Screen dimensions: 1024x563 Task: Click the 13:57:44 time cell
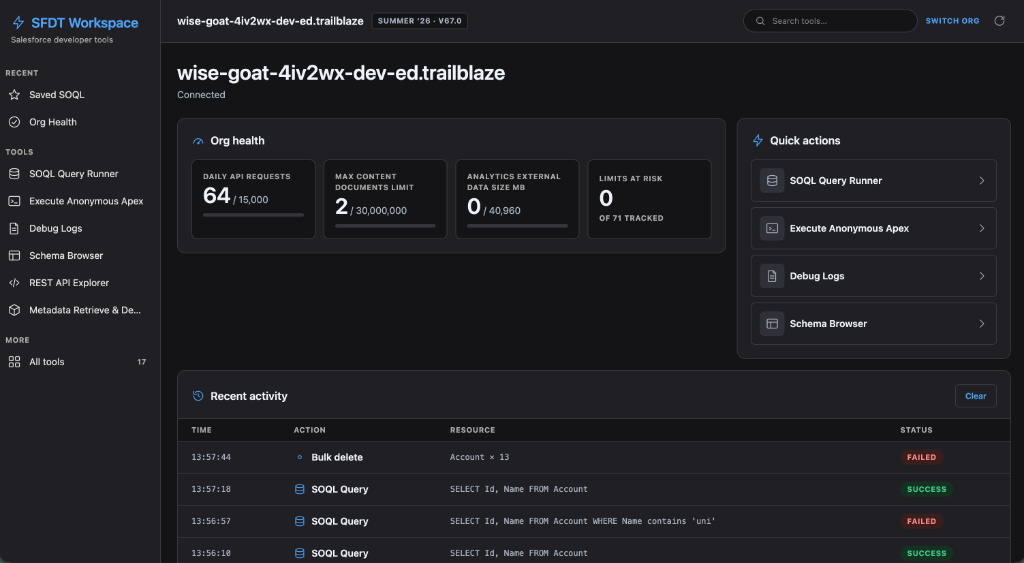pyautogui.click(x=211, y=457)
